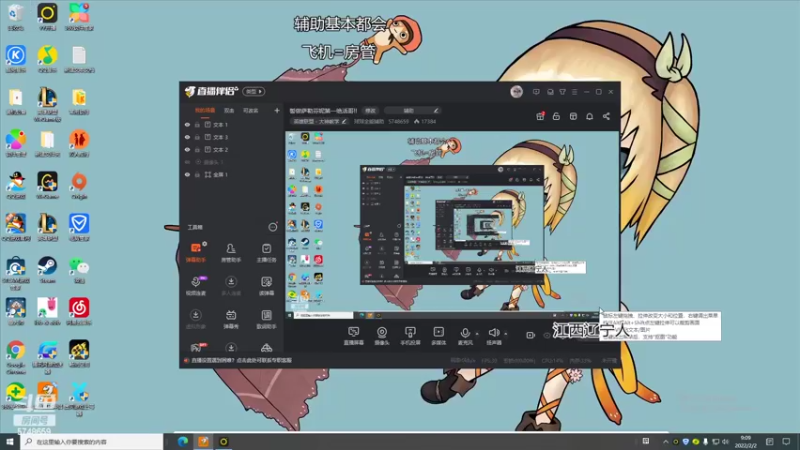Screen dimensions: 800x450
Task: Toggle lock on the 文本 2 source
Action: (x=197, y=149)
